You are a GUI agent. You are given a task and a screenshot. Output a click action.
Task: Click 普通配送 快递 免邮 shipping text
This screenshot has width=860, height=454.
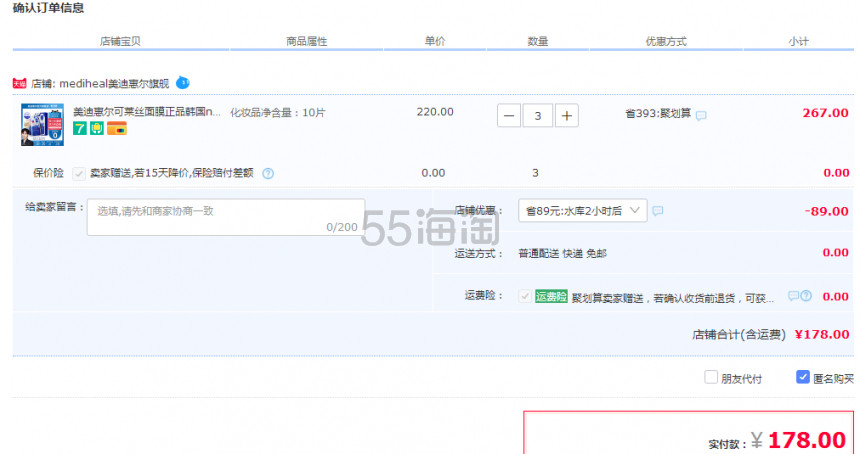[562, 253]
